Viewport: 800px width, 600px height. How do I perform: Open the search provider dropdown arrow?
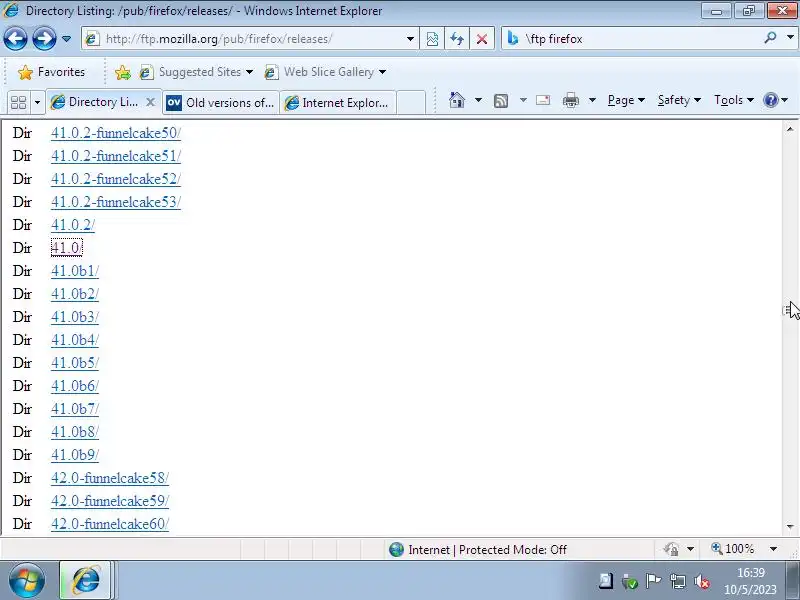tap(790, 37)
